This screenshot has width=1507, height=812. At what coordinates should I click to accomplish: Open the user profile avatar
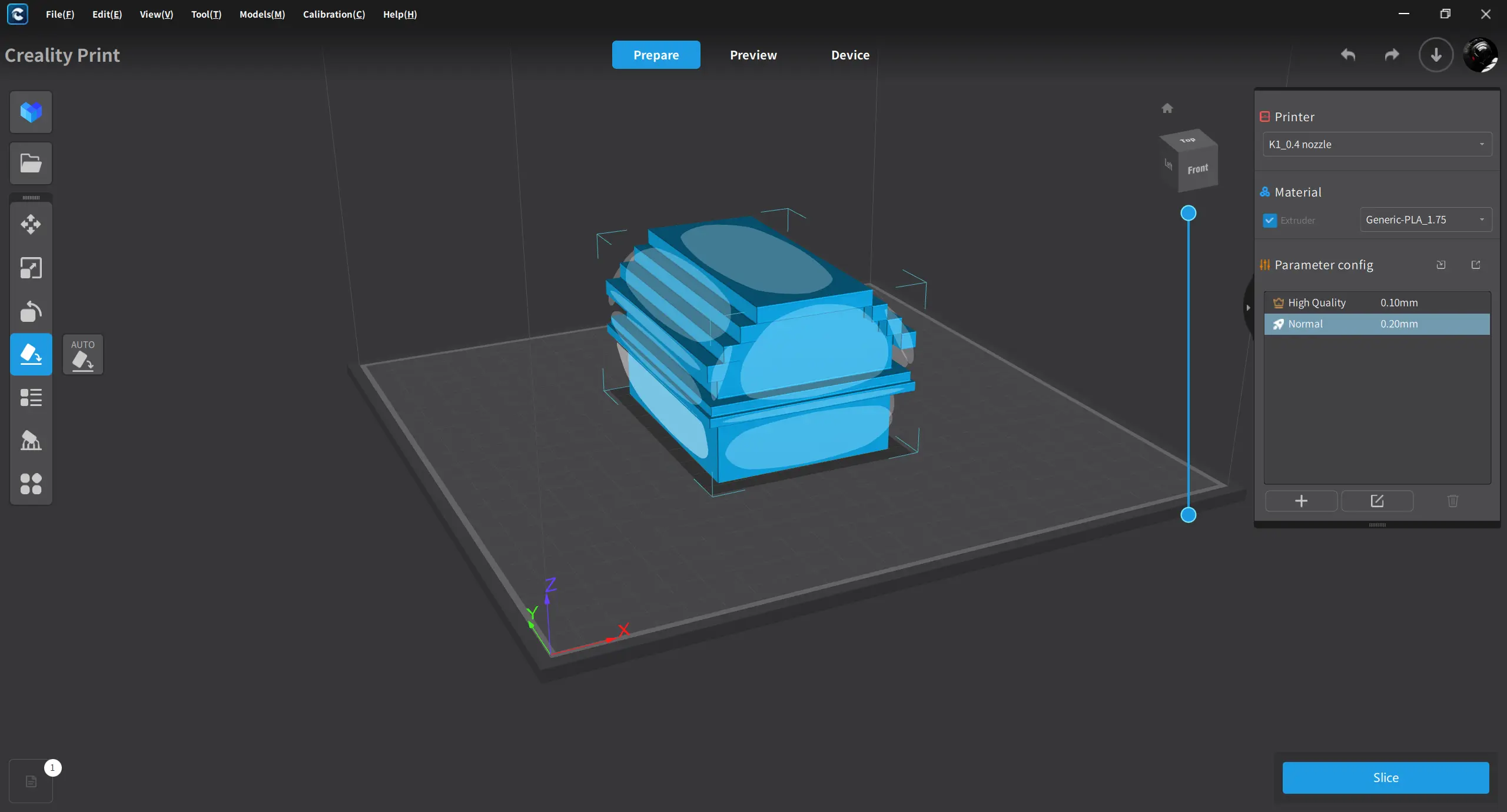click(x=1481, y=55)
